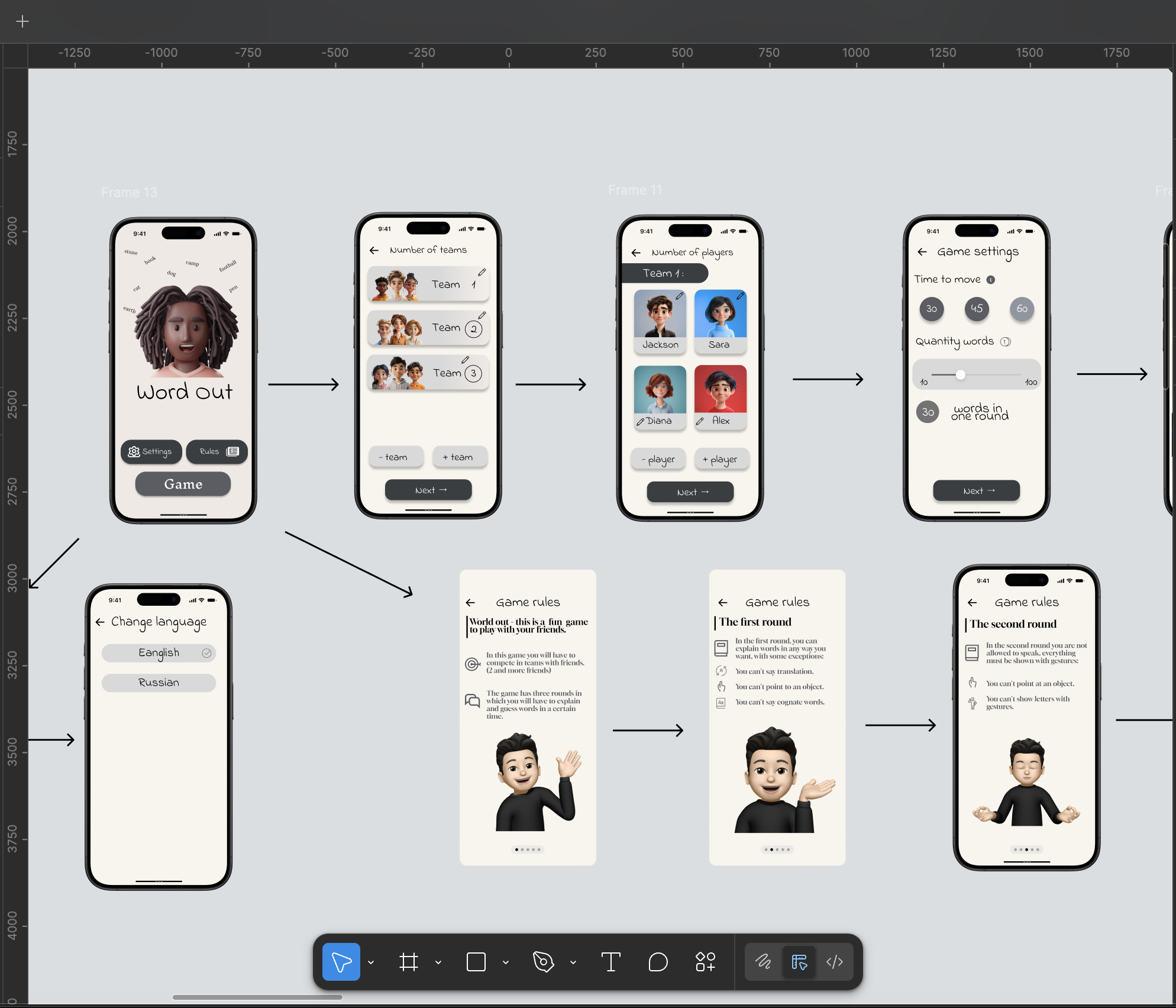Switch to Draw mode
The height and width of the screenshot is (1008, 1176).
[x=763, y=962]
